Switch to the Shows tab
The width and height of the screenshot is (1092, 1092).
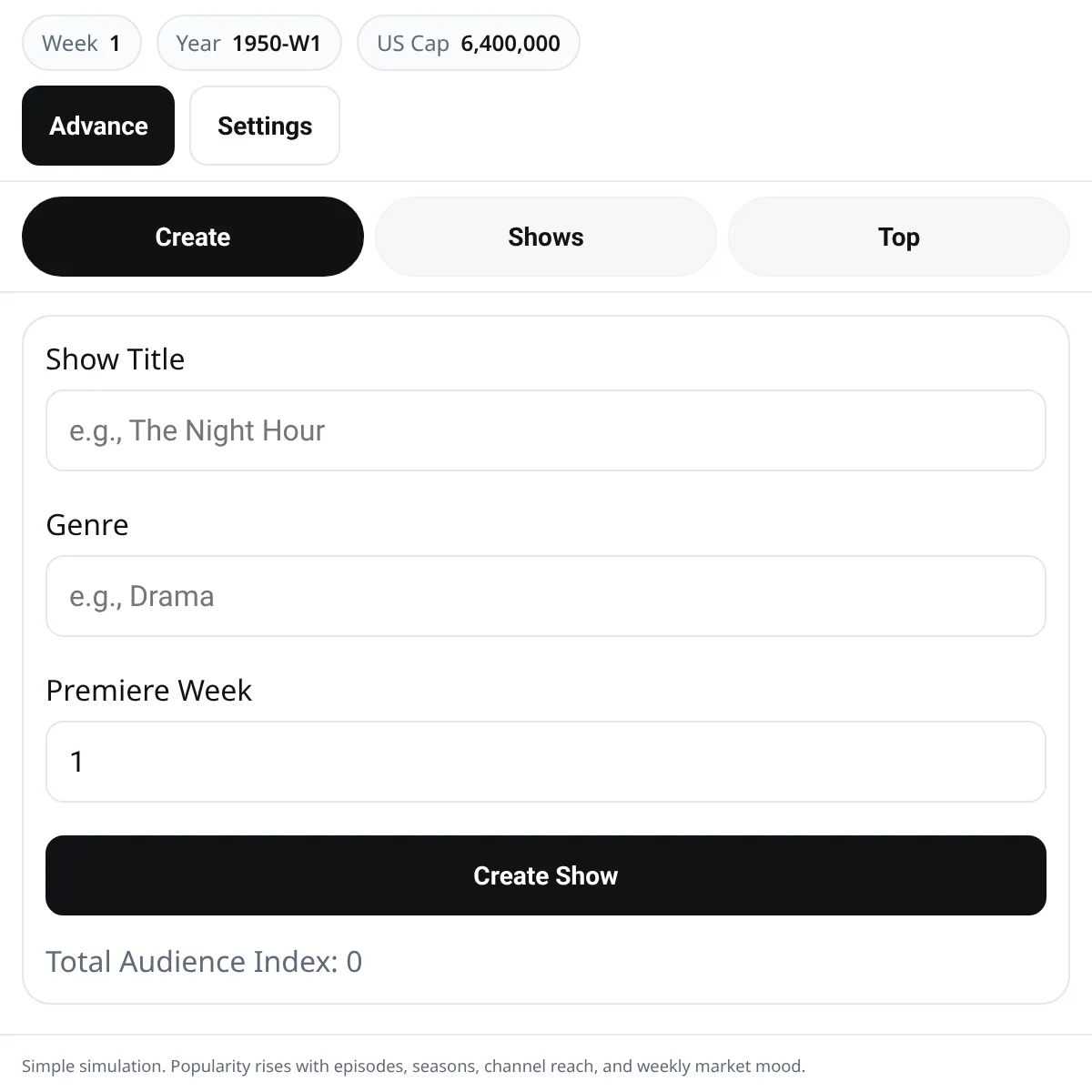click(546, 237)
